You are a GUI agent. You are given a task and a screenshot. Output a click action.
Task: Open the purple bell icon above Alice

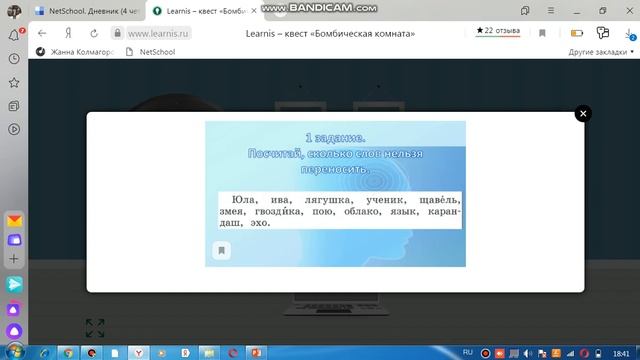coord(13,310)
